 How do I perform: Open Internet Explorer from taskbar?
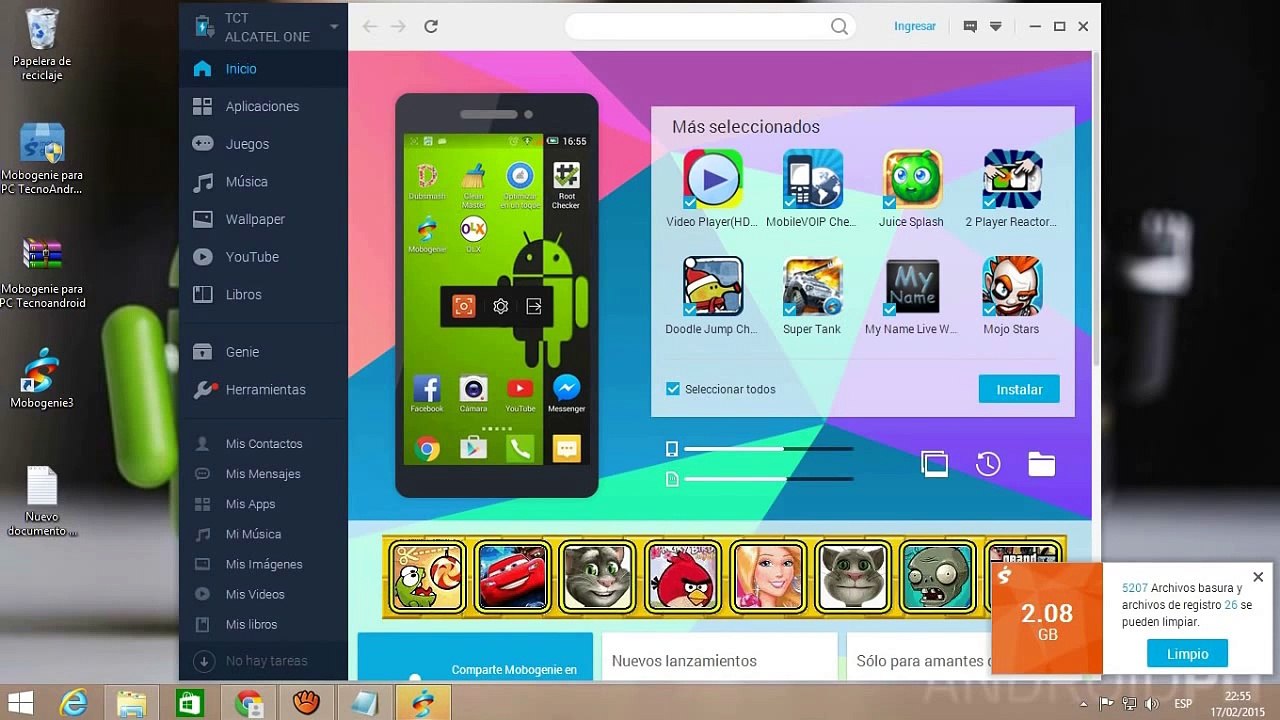click(73, 703)
